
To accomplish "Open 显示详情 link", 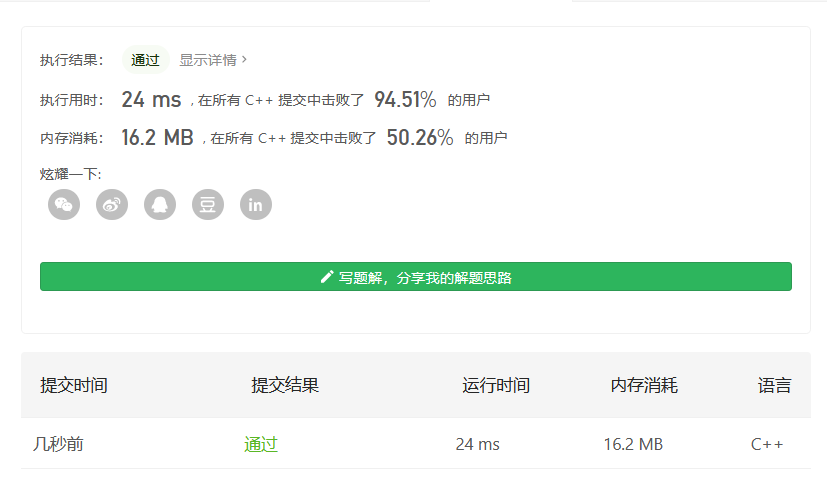I will tap(213, 60).
